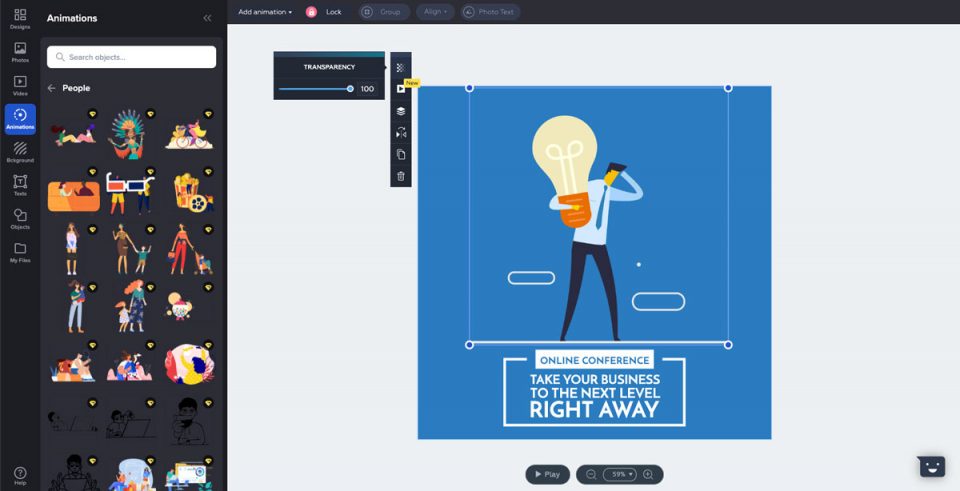
Task: Zoom in with the plus magnifier
Action: click(648, 474)
